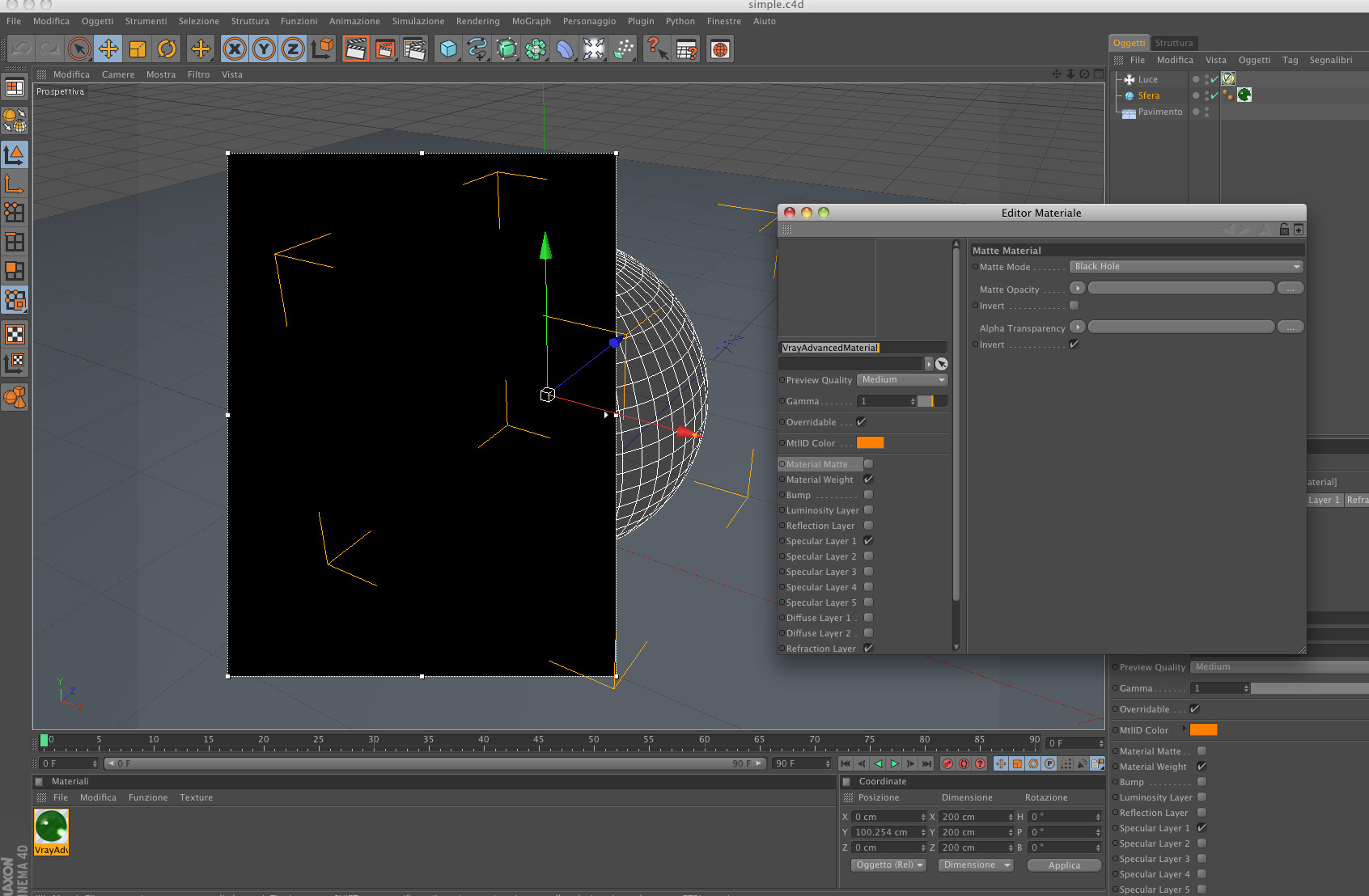Image resolution: width=1369 pixels, height=896 pixels.
Task: Enable Material Matte checkbox in Editor Materiale
Action: [868, 464]
